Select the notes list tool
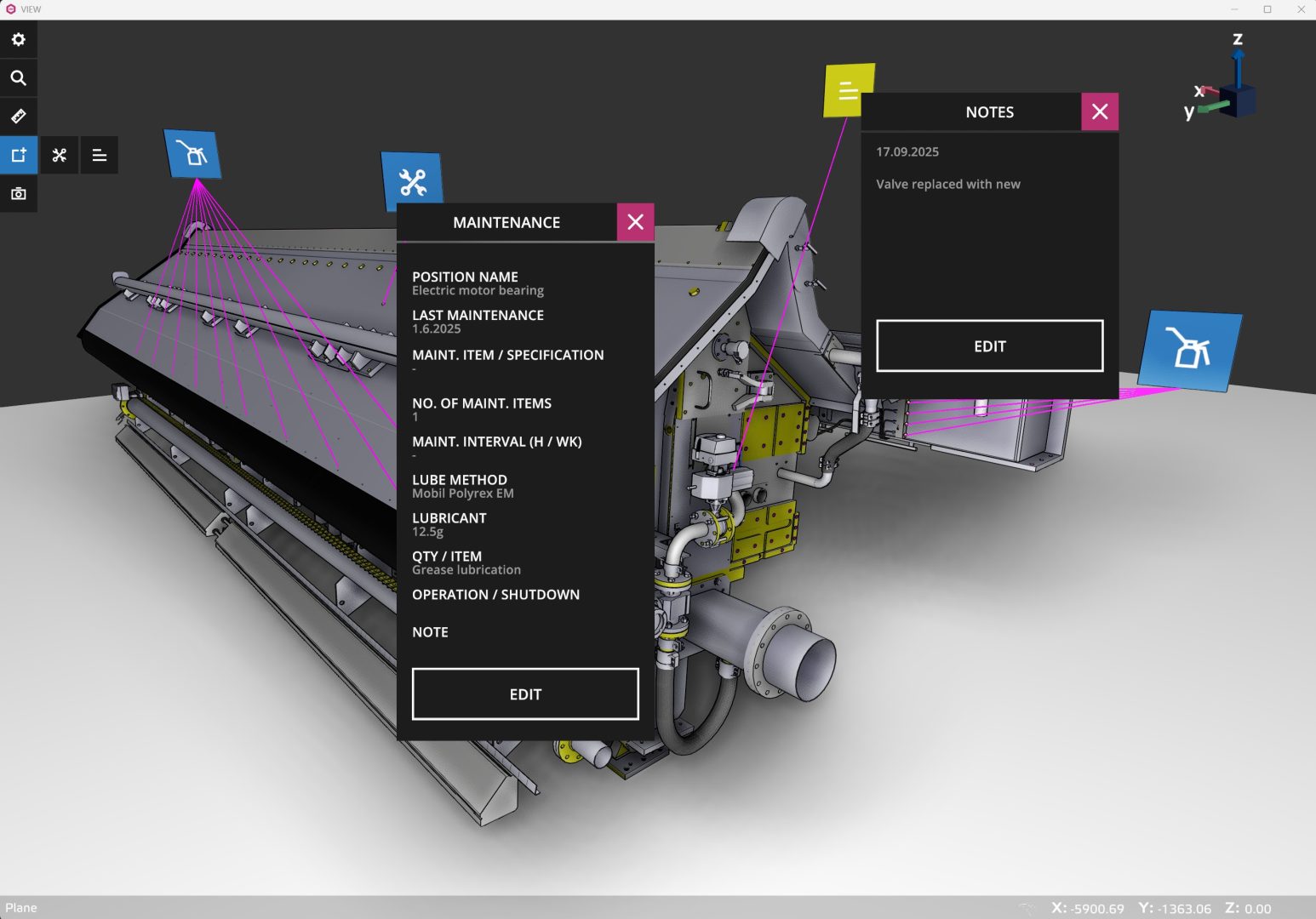This screenshot has width=1316, height=919. [99, 155]
